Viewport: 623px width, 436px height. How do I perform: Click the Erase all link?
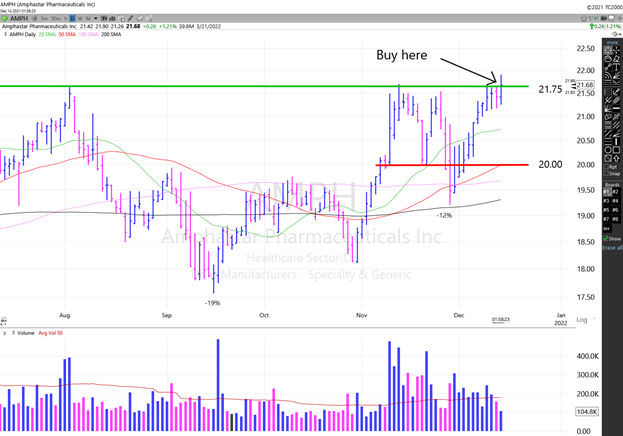pyautogui.click(x=612, y=248)
